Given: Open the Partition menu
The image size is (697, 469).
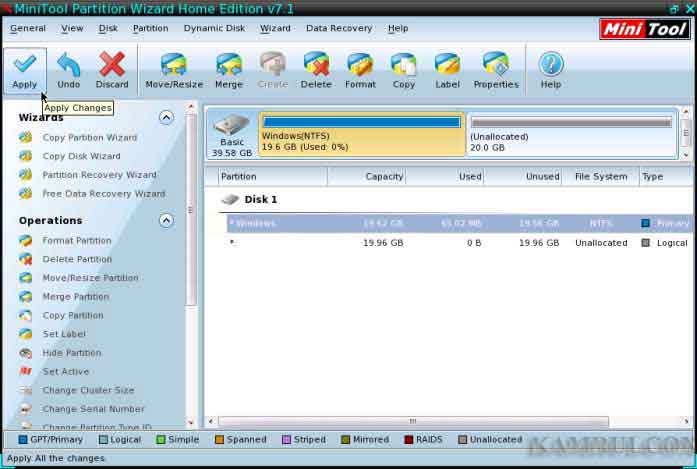Looking at the screenshot, I should (150, 28).
